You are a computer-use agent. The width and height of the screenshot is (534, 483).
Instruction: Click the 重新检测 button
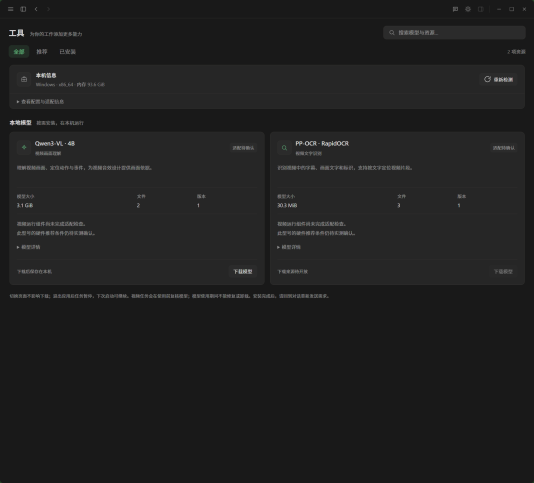(x=498, y=79)
